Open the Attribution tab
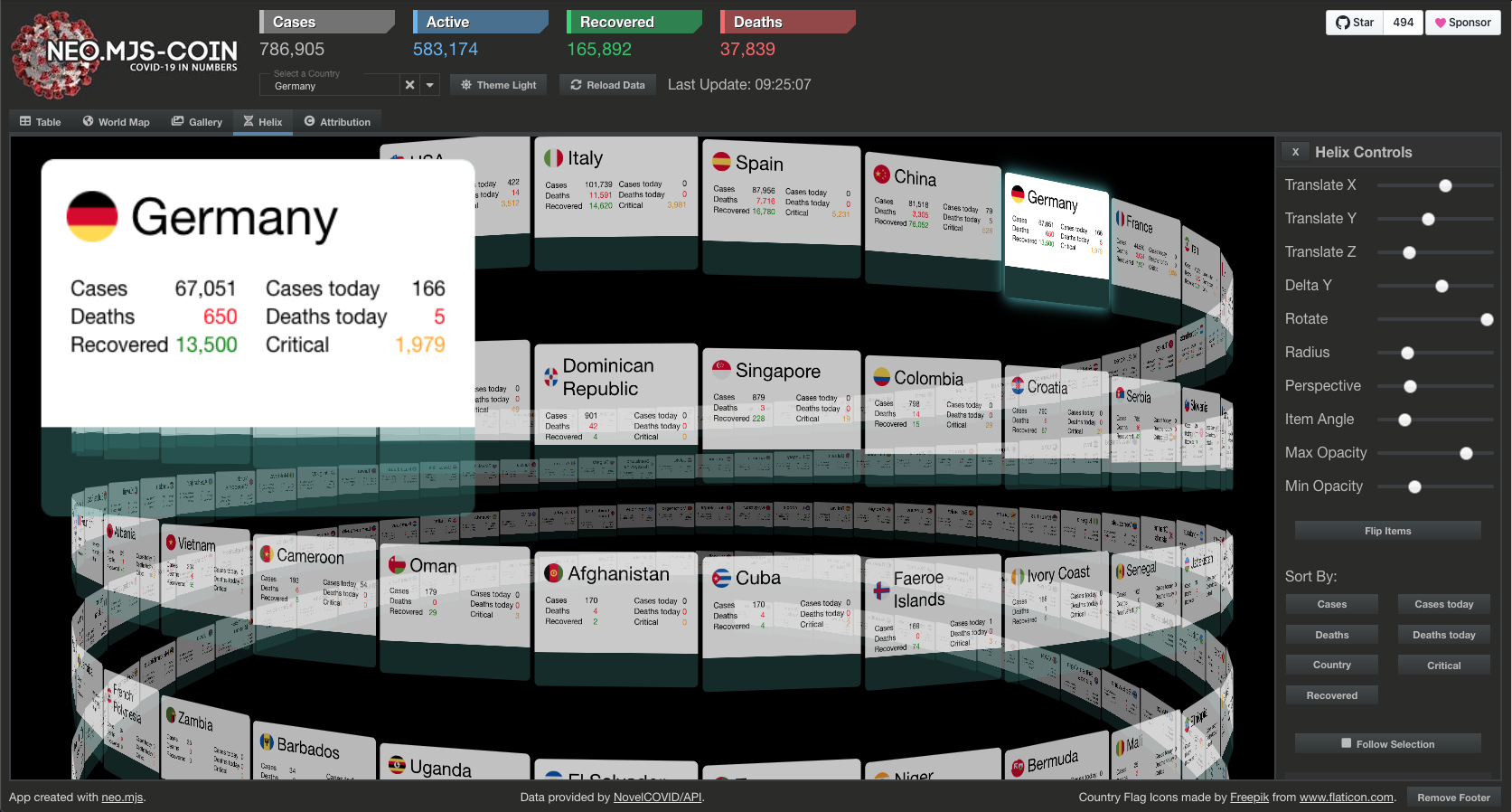Image resolution: width=1512 pixels, height=812 pixels. coord(337,122)
